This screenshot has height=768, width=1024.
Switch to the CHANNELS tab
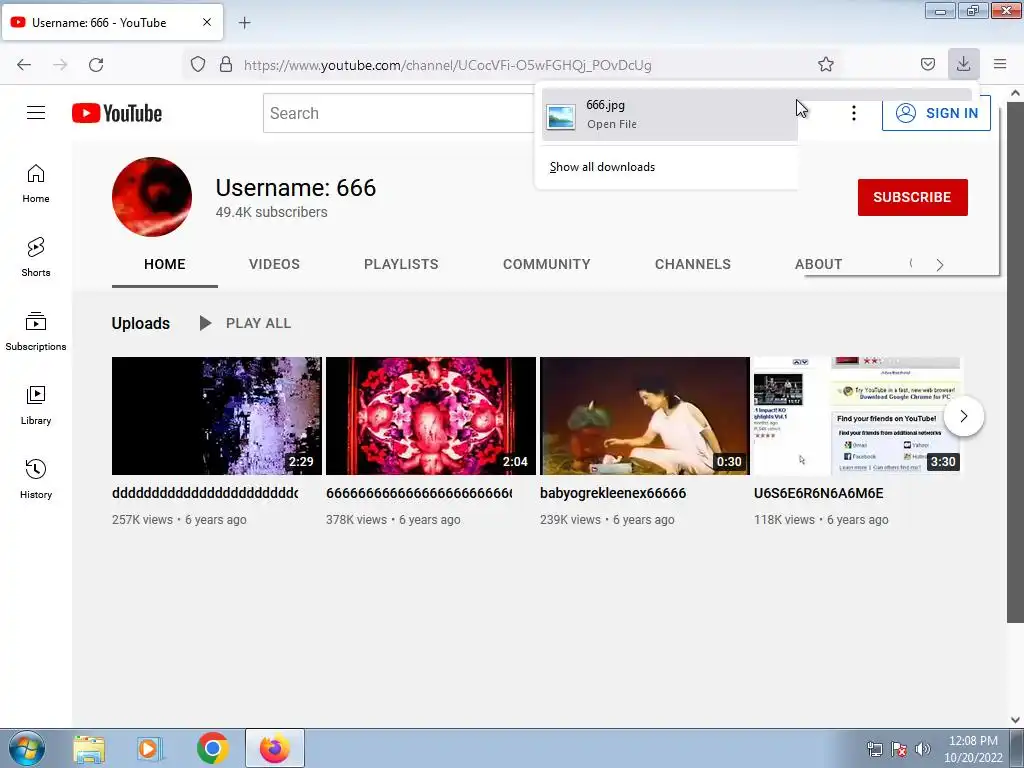pyautogui.click(x=693, y=264)
